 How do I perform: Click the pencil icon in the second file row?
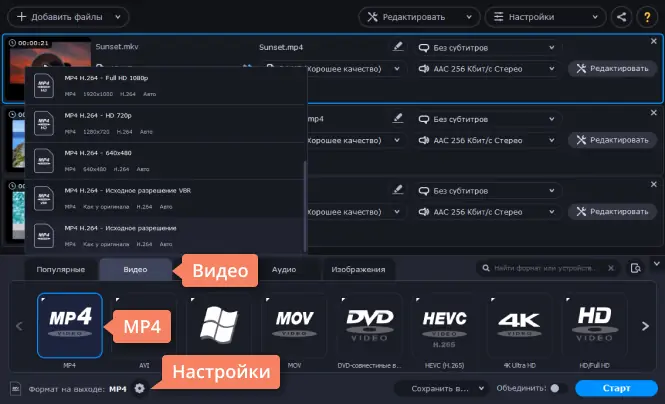pyautogui.click(x=398, y=118)
